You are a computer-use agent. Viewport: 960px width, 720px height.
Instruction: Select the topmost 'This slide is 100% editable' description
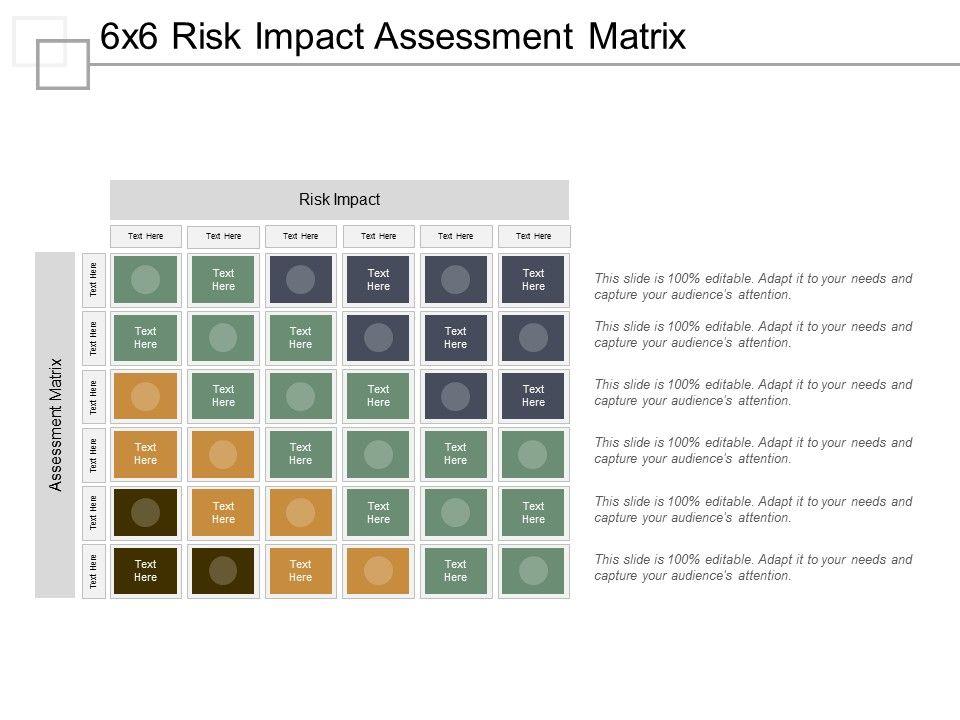point(753,286)
